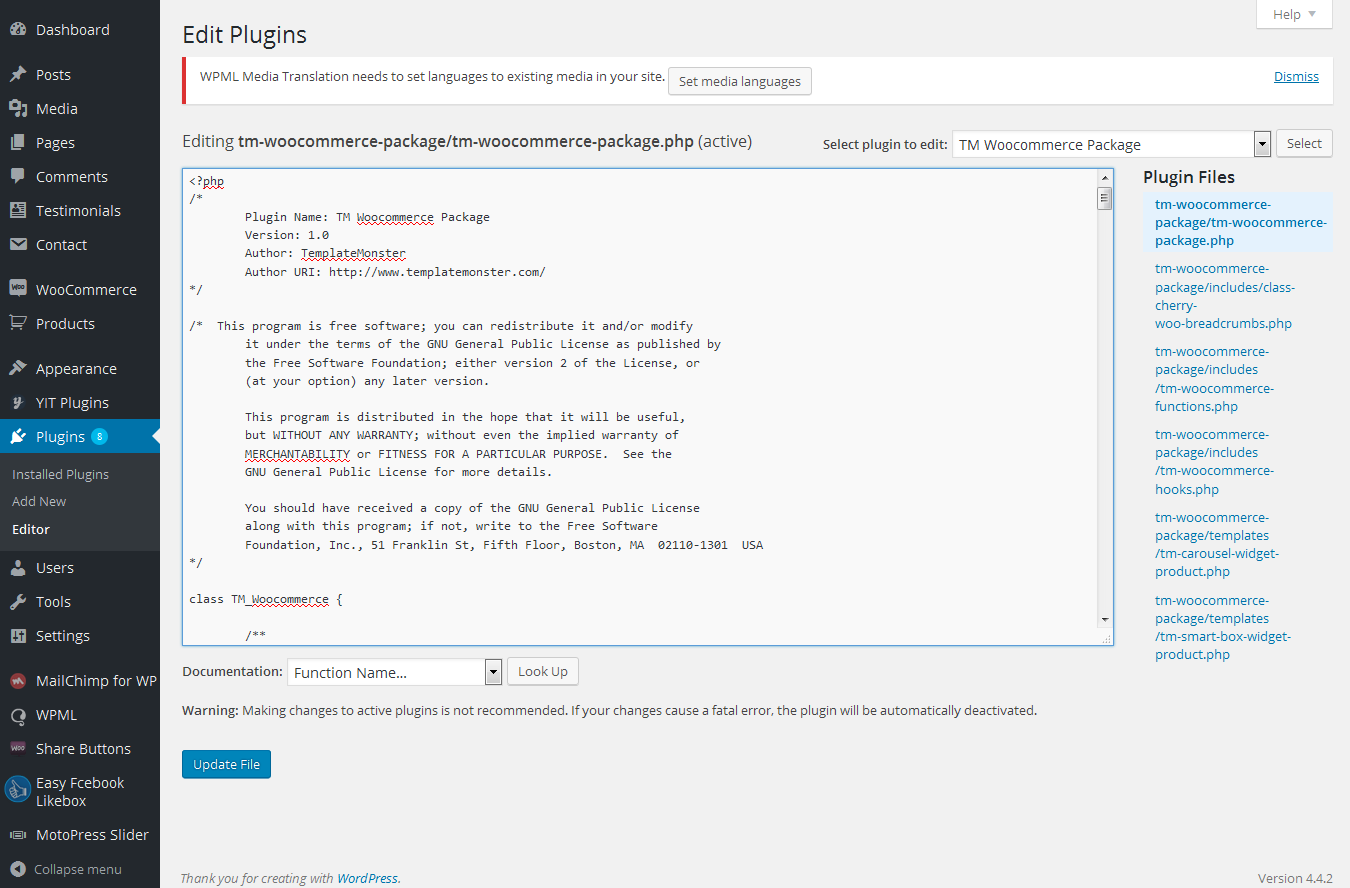Screen dimensions: 1350x888
Task: Go to the Installed Plugins submenu
Action: point(60,474)
